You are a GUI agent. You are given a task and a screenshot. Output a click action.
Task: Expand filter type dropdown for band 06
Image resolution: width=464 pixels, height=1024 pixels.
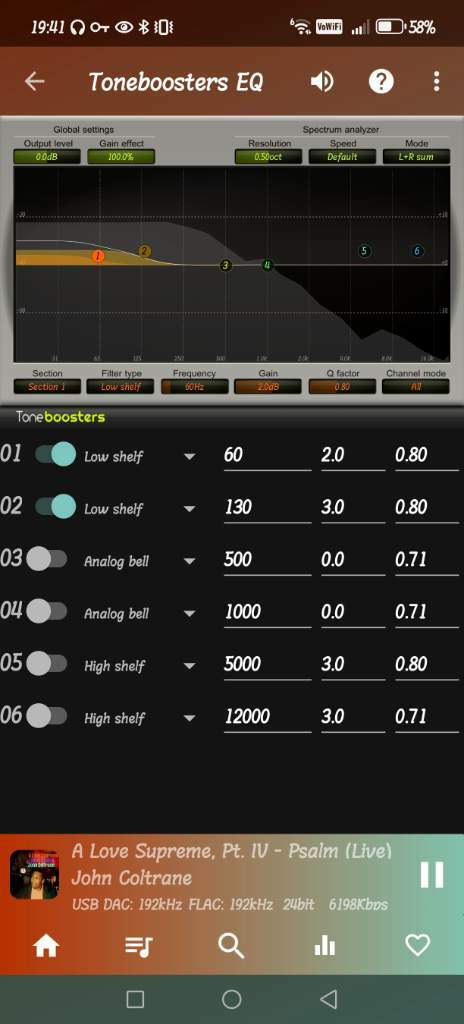[190, 718]
